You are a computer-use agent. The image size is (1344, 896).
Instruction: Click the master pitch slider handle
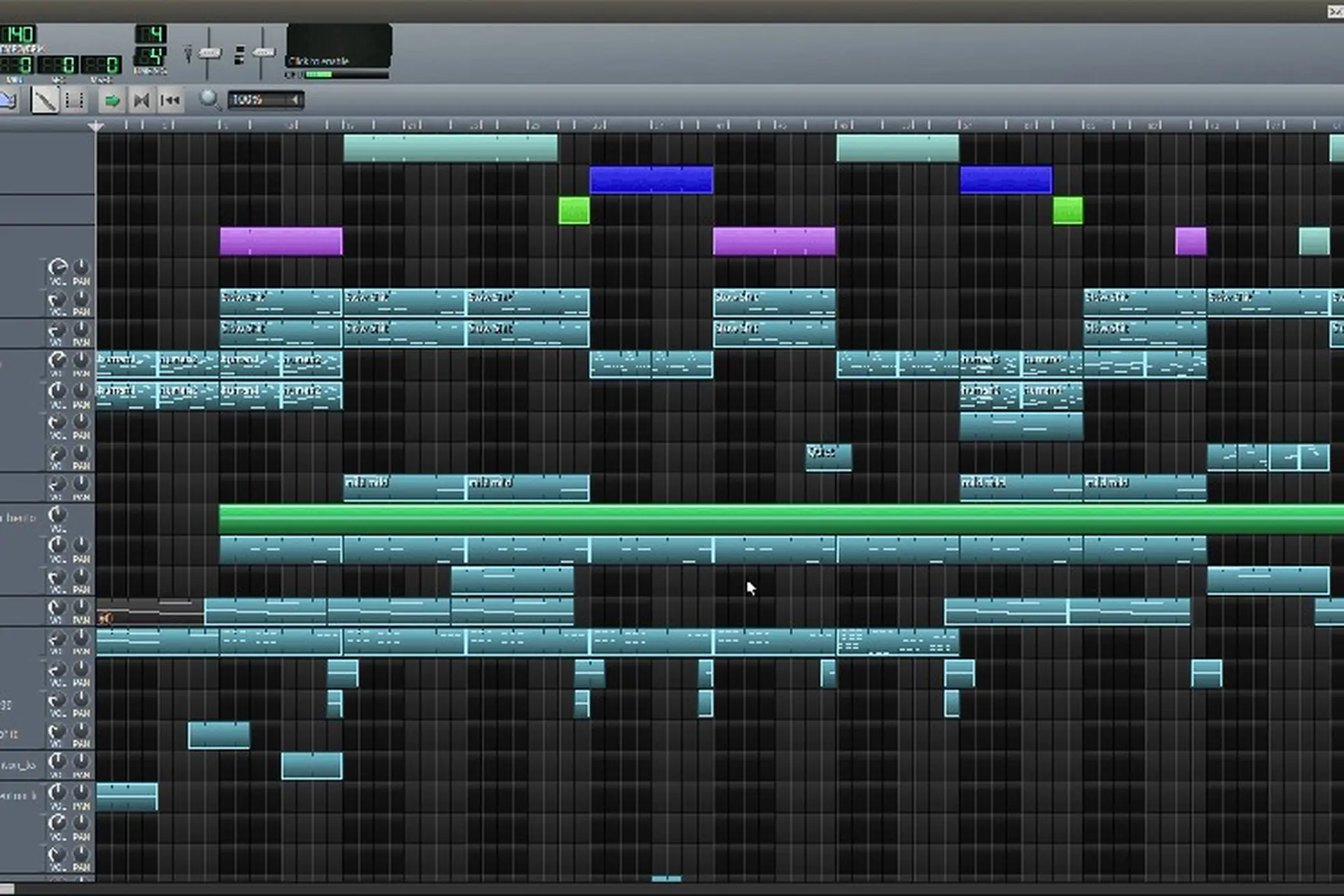tap(263, 52)
